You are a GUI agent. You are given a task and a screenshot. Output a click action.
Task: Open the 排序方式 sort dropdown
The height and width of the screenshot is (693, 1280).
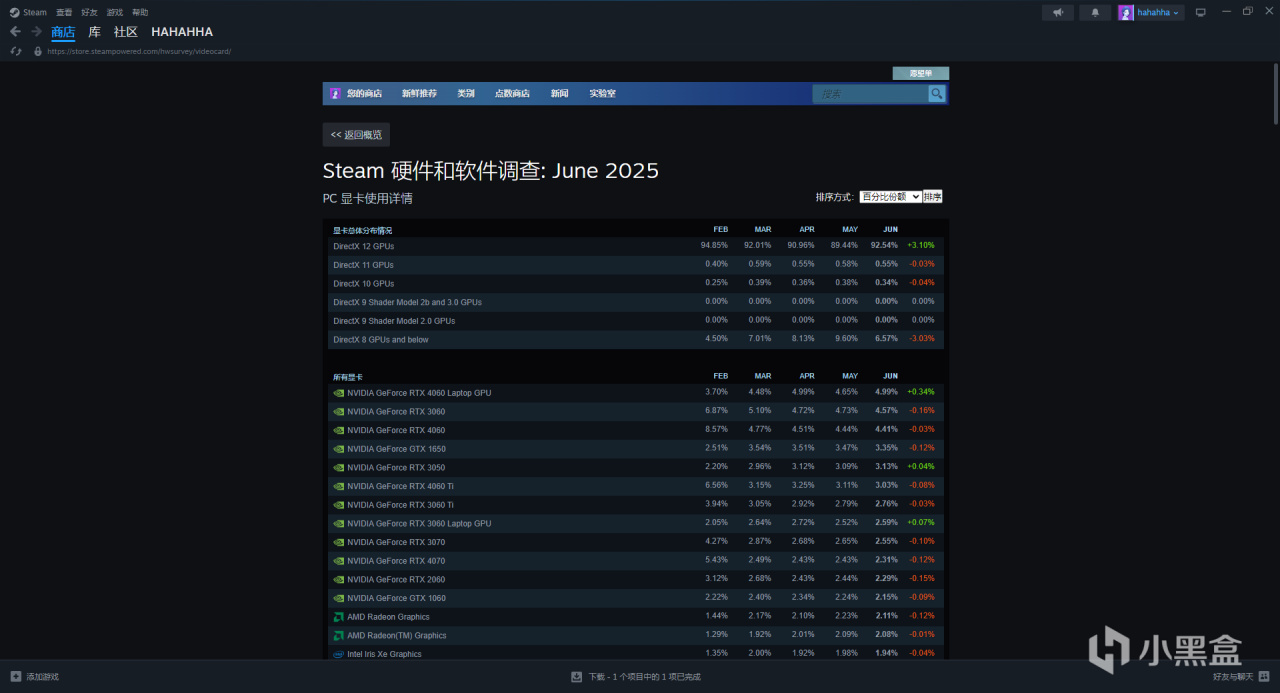coord(890,197)
